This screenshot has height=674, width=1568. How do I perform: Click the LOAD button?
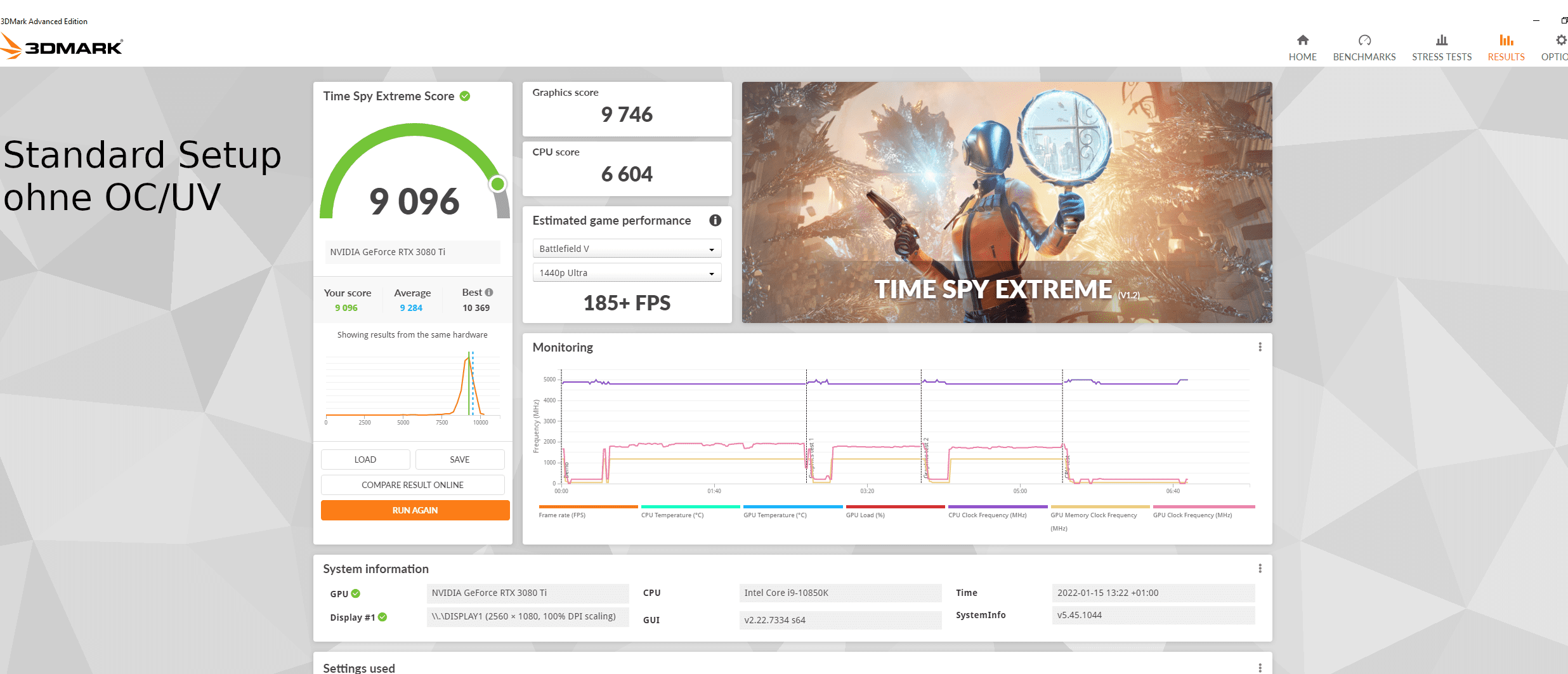pos(365,459)
